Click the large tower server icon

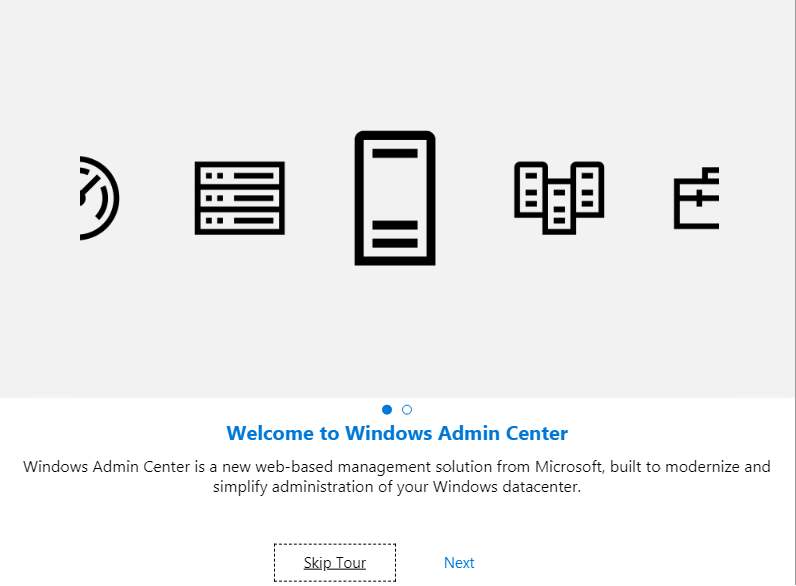point(395,198)
